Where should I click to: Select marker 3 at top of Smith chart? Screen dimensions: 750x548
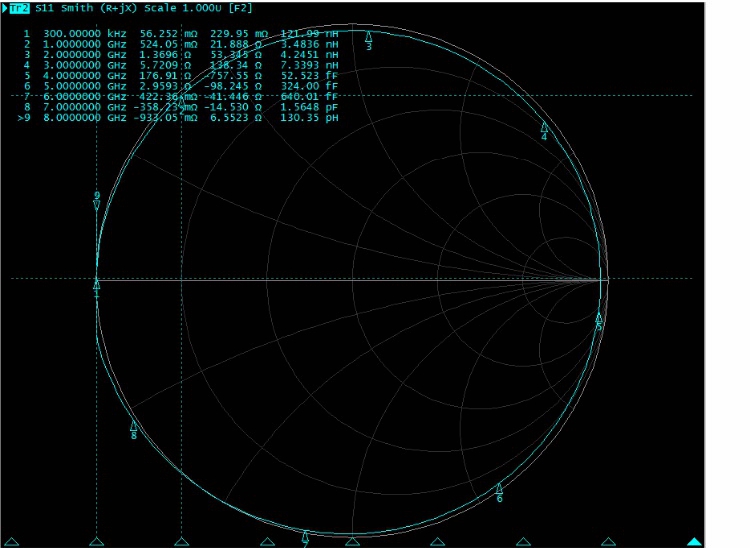[368, 41]
